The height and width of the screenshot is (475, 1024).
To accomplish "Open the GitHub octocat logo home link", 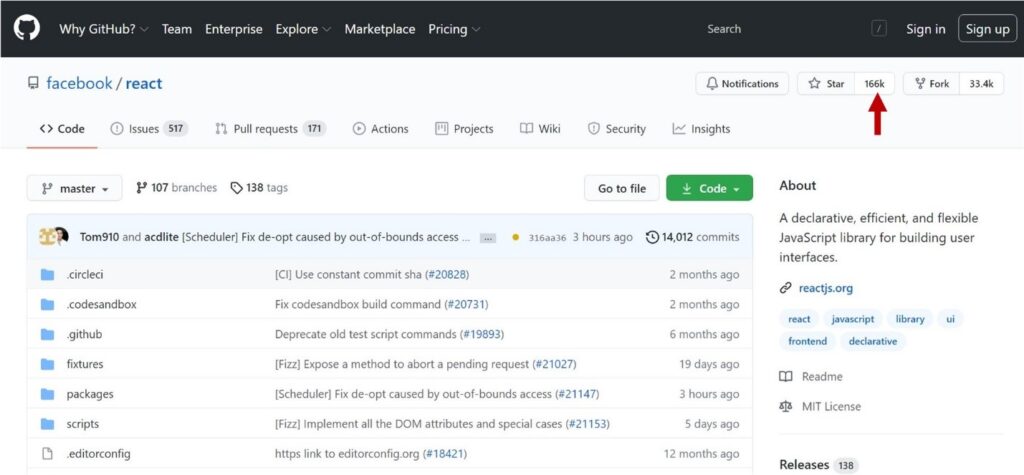I will click(27, 28).
